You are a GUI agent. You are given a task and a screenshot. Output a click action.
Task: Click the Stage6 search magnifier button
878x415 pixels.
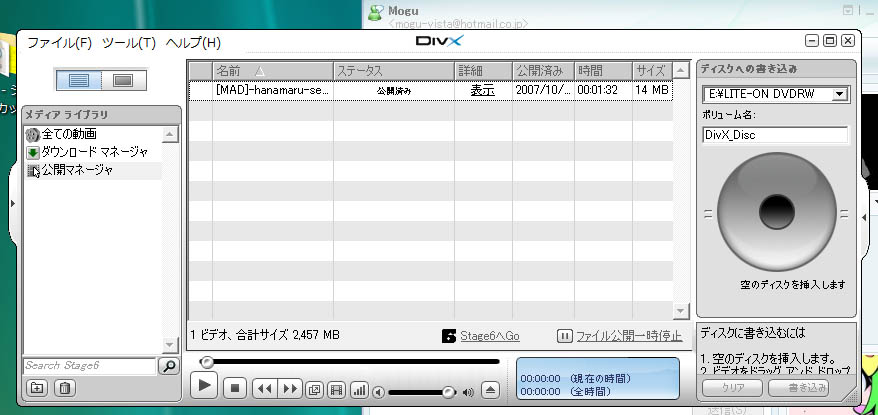point(169,366)
